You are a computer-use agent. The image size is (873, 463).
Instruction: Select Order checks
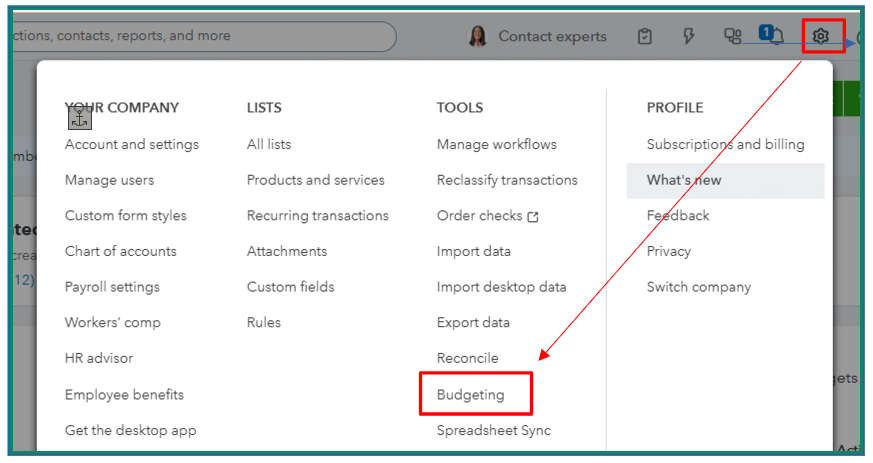pos(479,216)
